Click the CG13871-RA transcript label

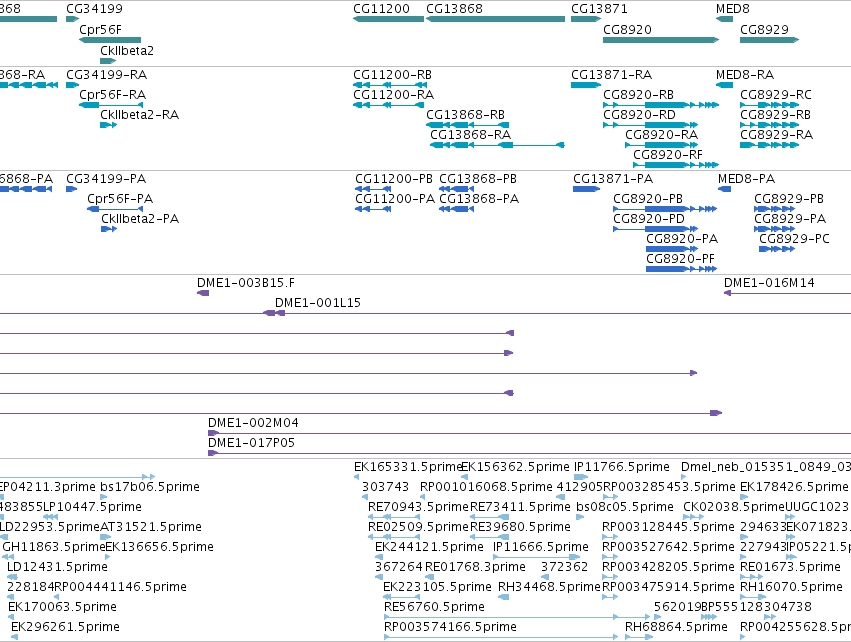612,75
